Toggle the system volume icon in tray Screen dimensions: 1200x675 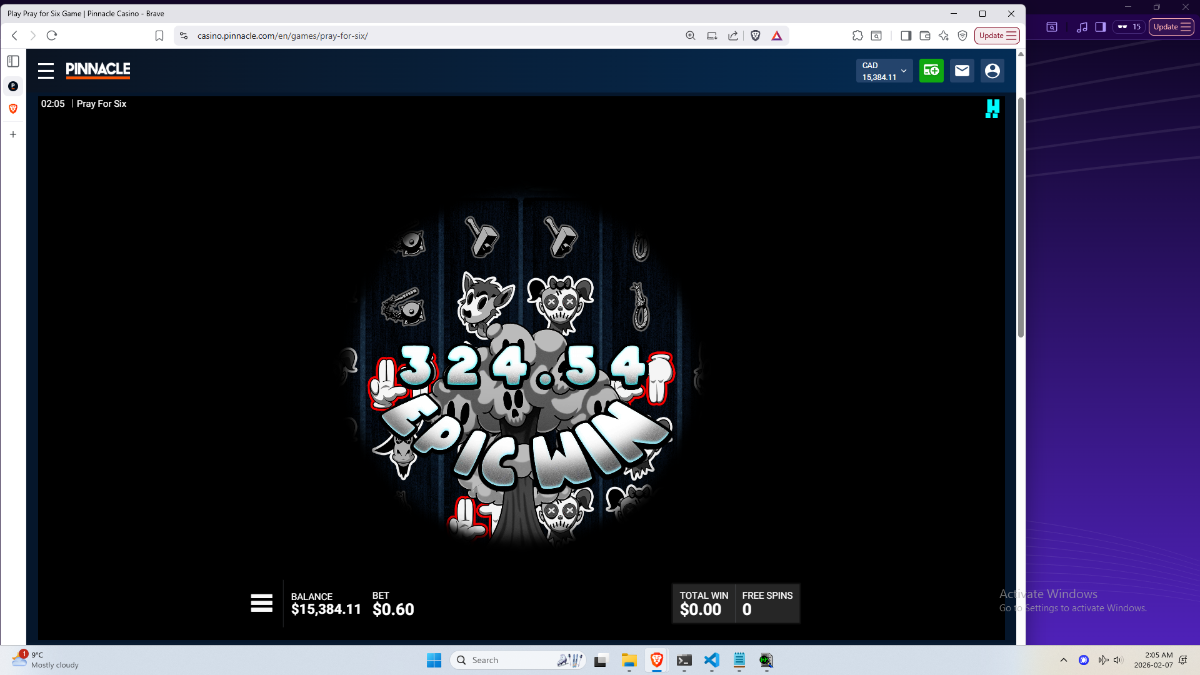point(1103,660)
